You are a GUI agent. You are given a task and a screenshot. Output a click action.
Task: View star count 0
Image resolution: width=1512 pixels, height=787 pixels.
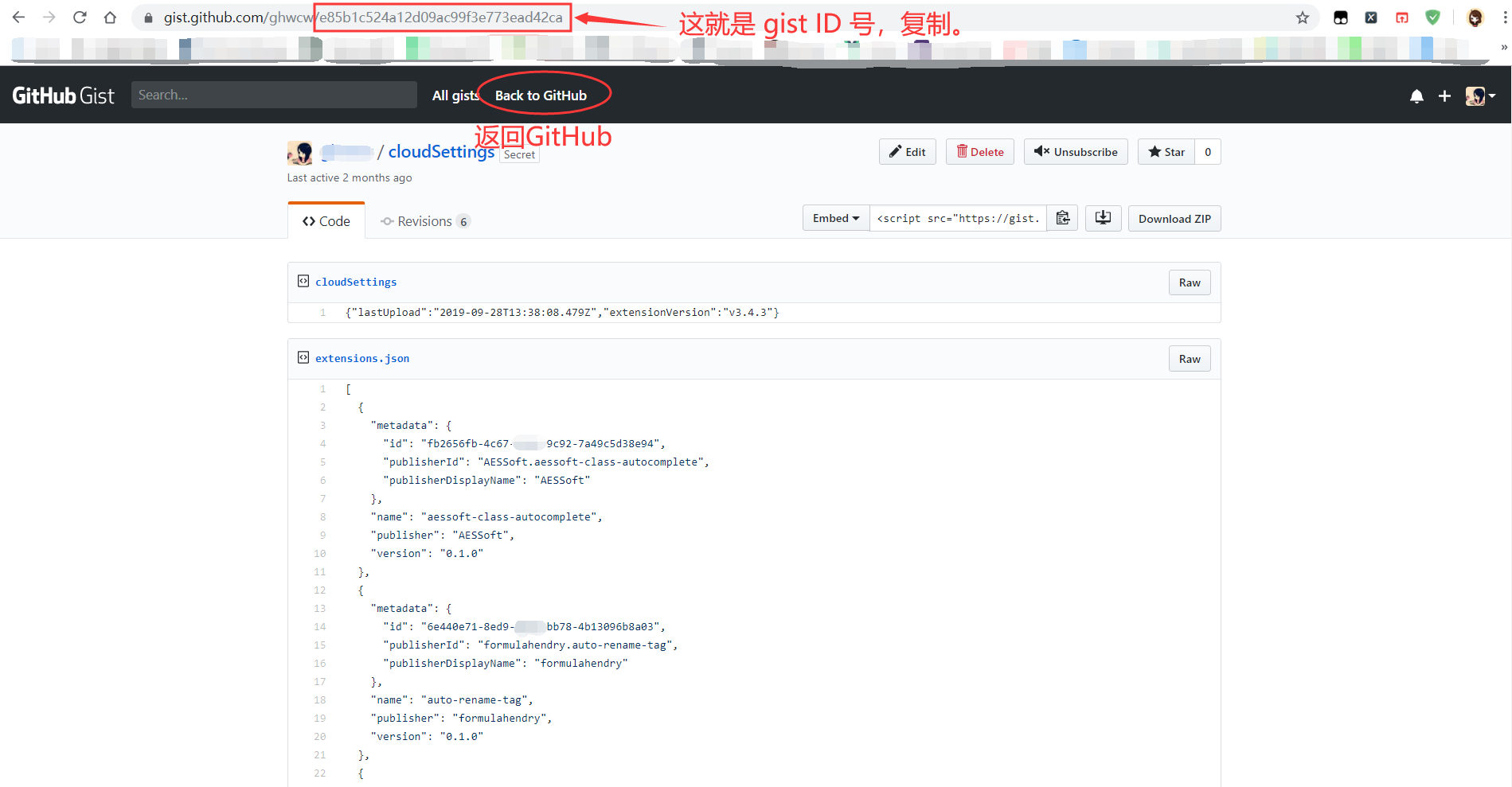(1208, 152)
